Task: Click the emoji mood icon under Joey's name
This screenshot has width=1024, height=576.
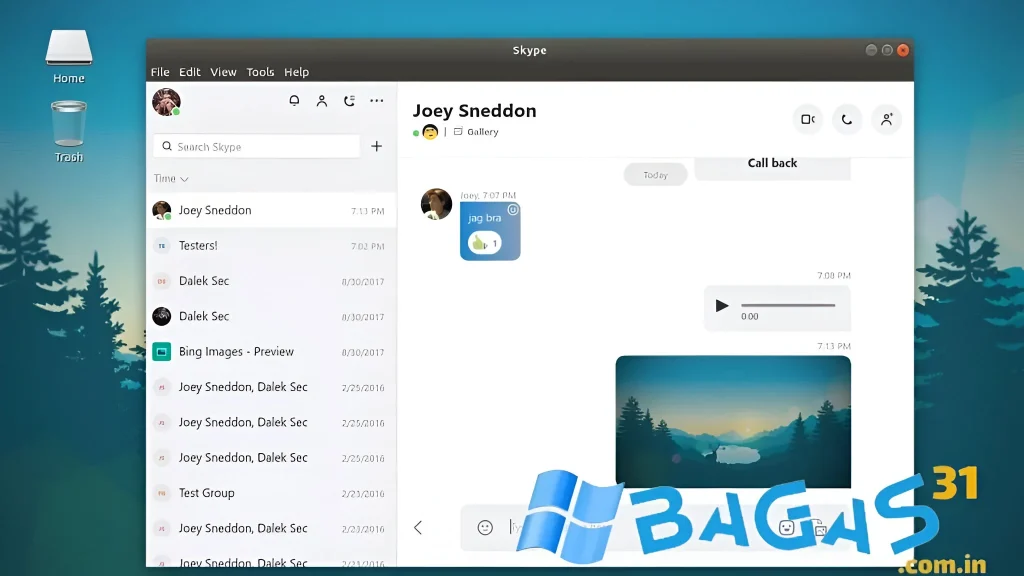Action: [430, 132]
